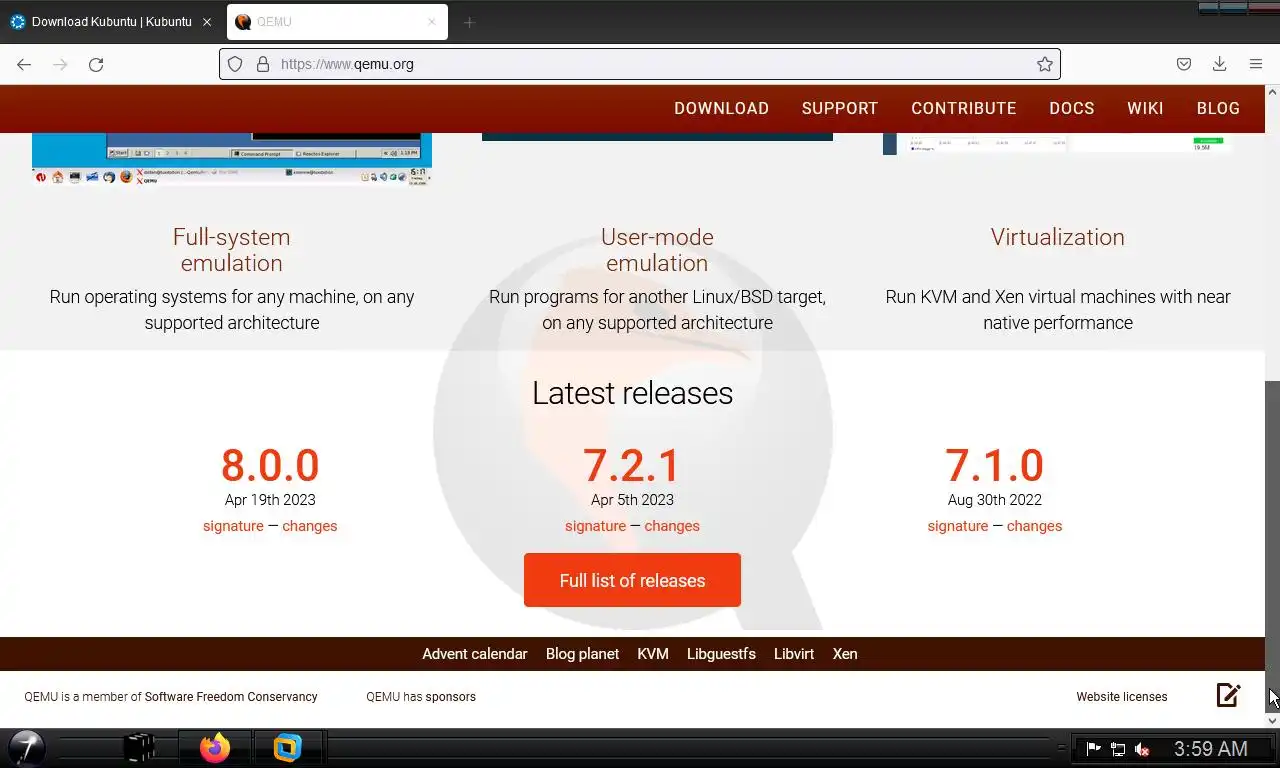Click the User-mode emulation heading
The width and height of the screenshot is (1280, 768).
click(x=657, y=250)
